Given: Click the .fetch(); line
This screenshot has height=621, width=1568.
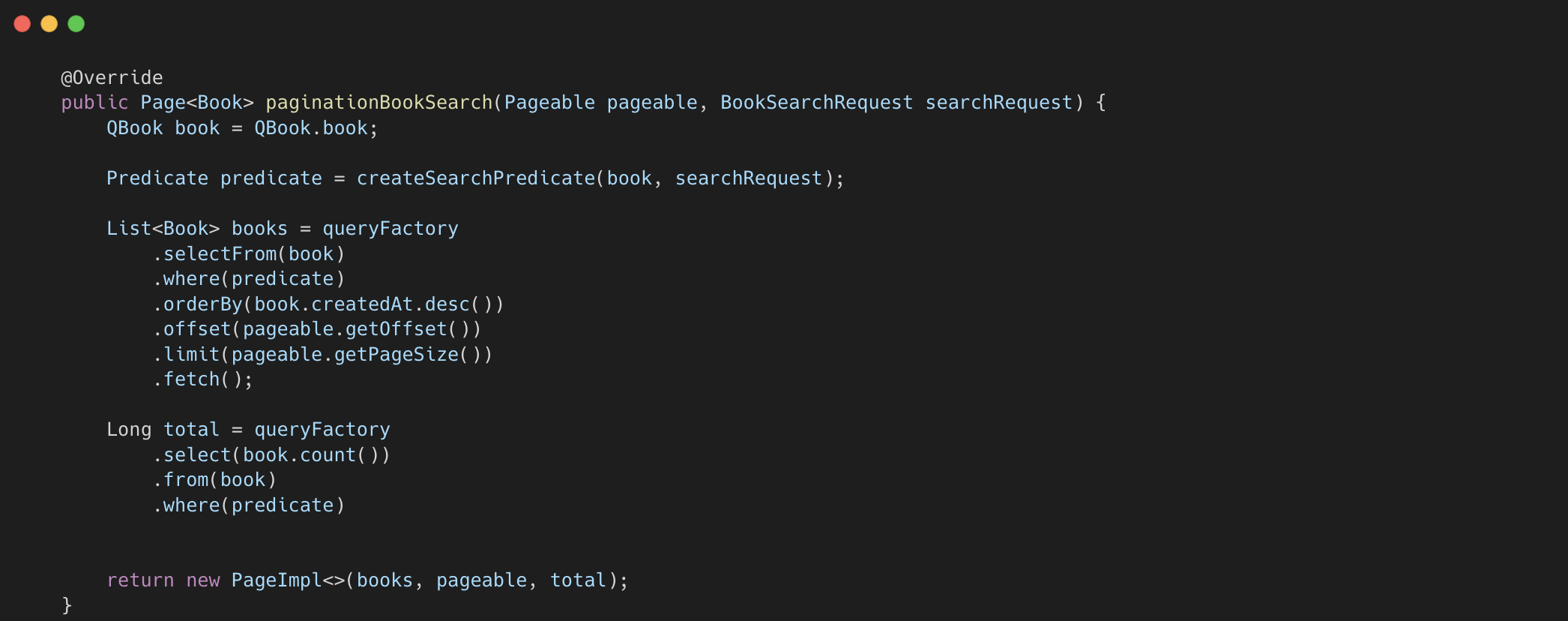Looking at the screenshot, I should point(203,379).
